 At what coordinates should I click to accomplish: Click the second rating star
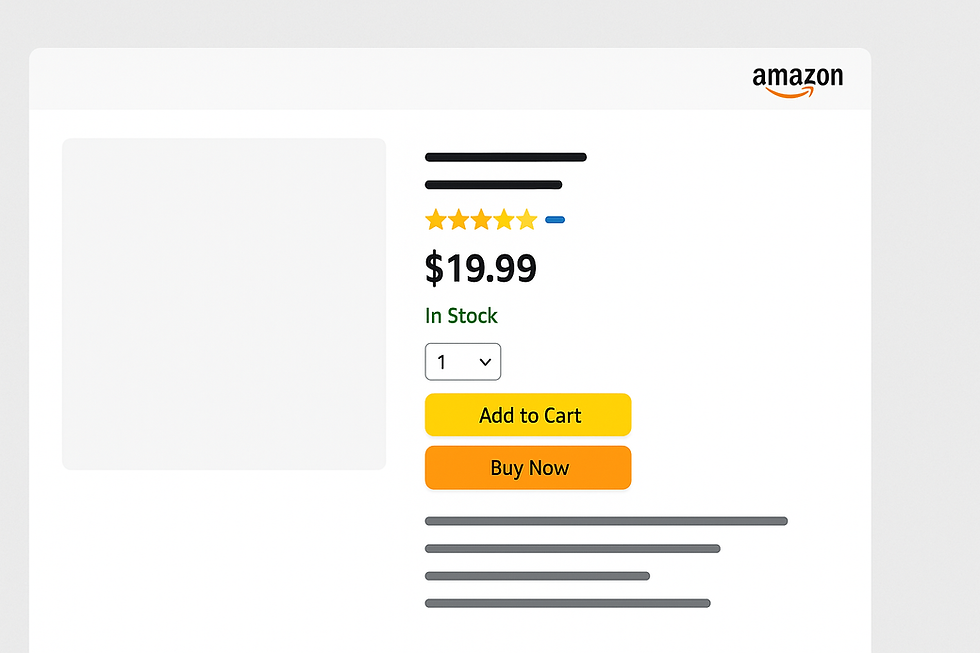458,219
